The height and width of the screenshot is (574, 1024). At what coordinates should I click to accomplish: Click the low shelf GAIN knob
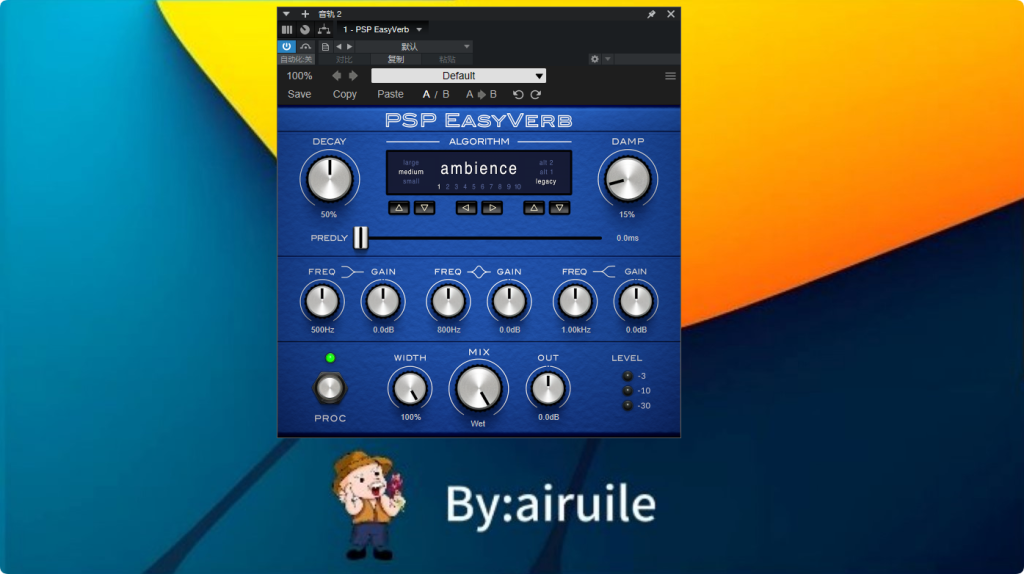383,302
